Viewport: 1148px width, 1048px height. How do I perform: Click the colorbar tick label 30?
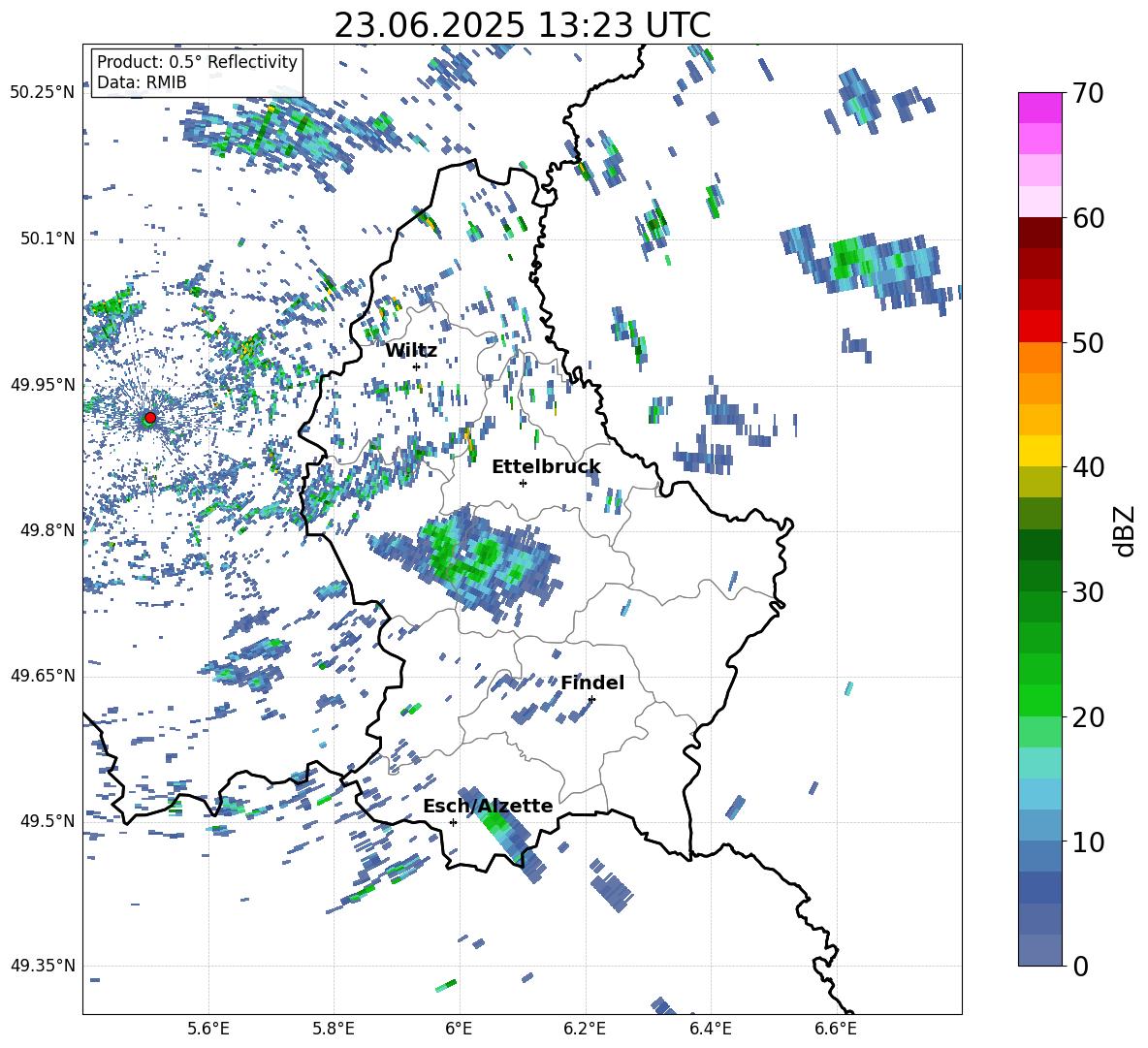(x=1088, y=592)
